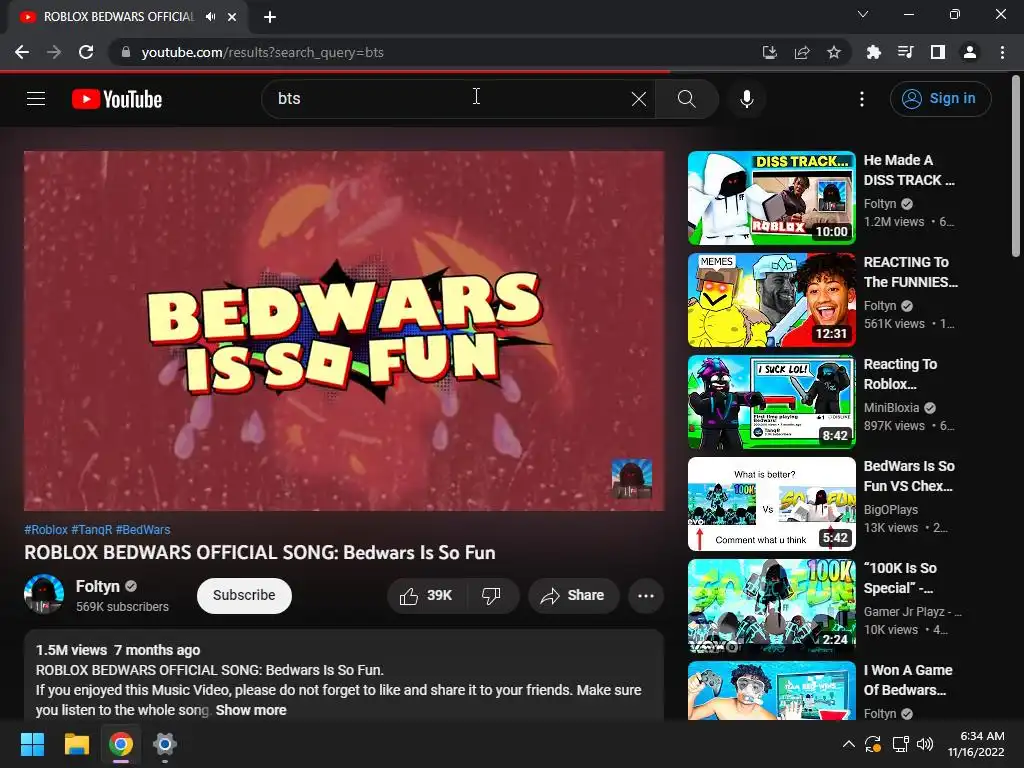The image size is (1024, 768).
Task: Install app icon in address bar
Action: 769,52
